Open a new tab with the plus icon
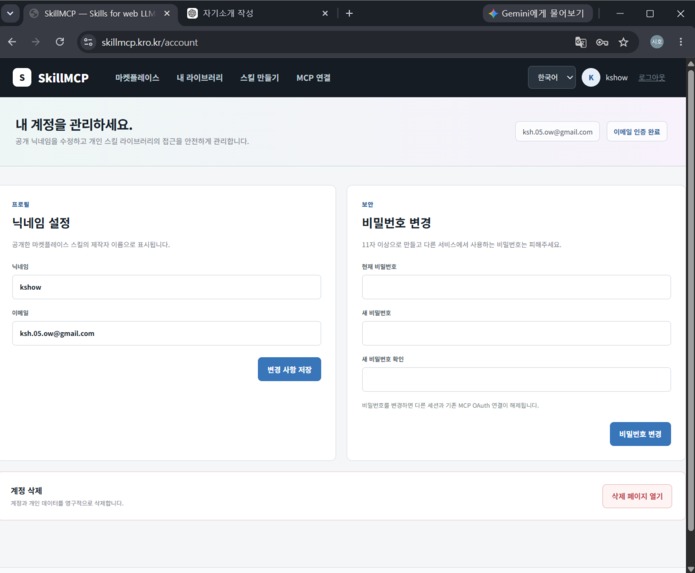 (349, 13)
